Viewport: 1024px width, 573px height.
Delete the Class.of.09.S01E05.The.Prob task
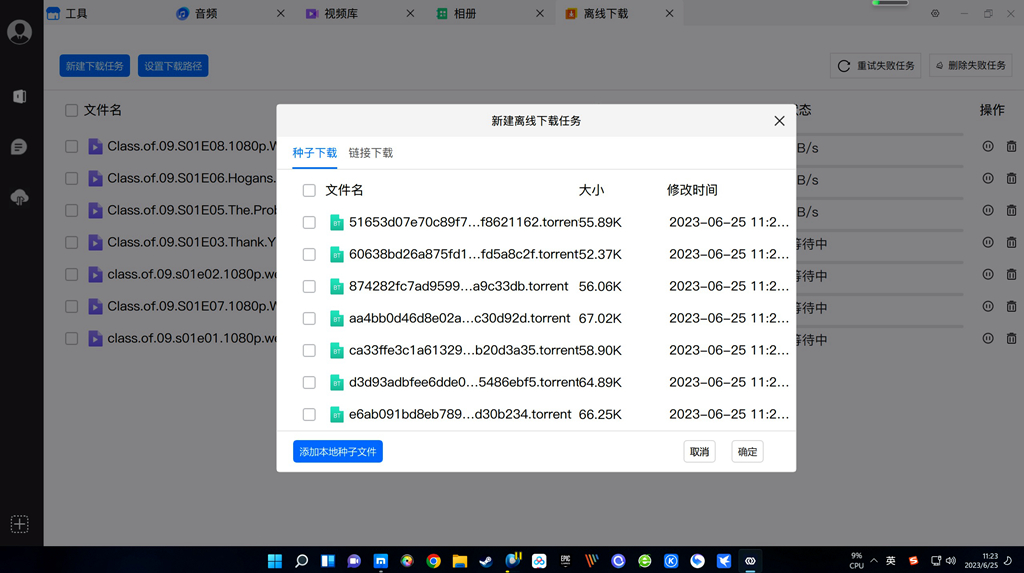click(x=1012, y=210)
